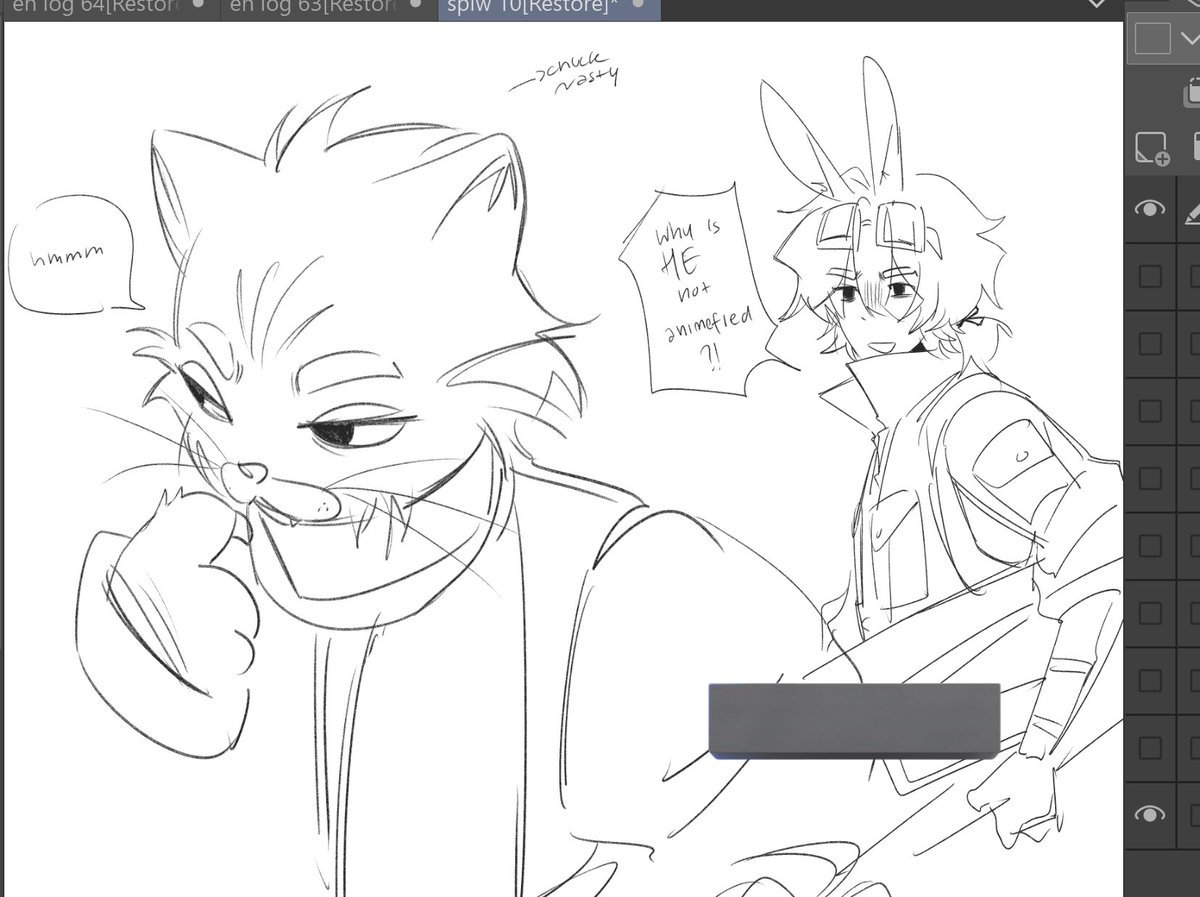Click the layer palette color square swatch
1200x897 pixels.
point(1152,39)
